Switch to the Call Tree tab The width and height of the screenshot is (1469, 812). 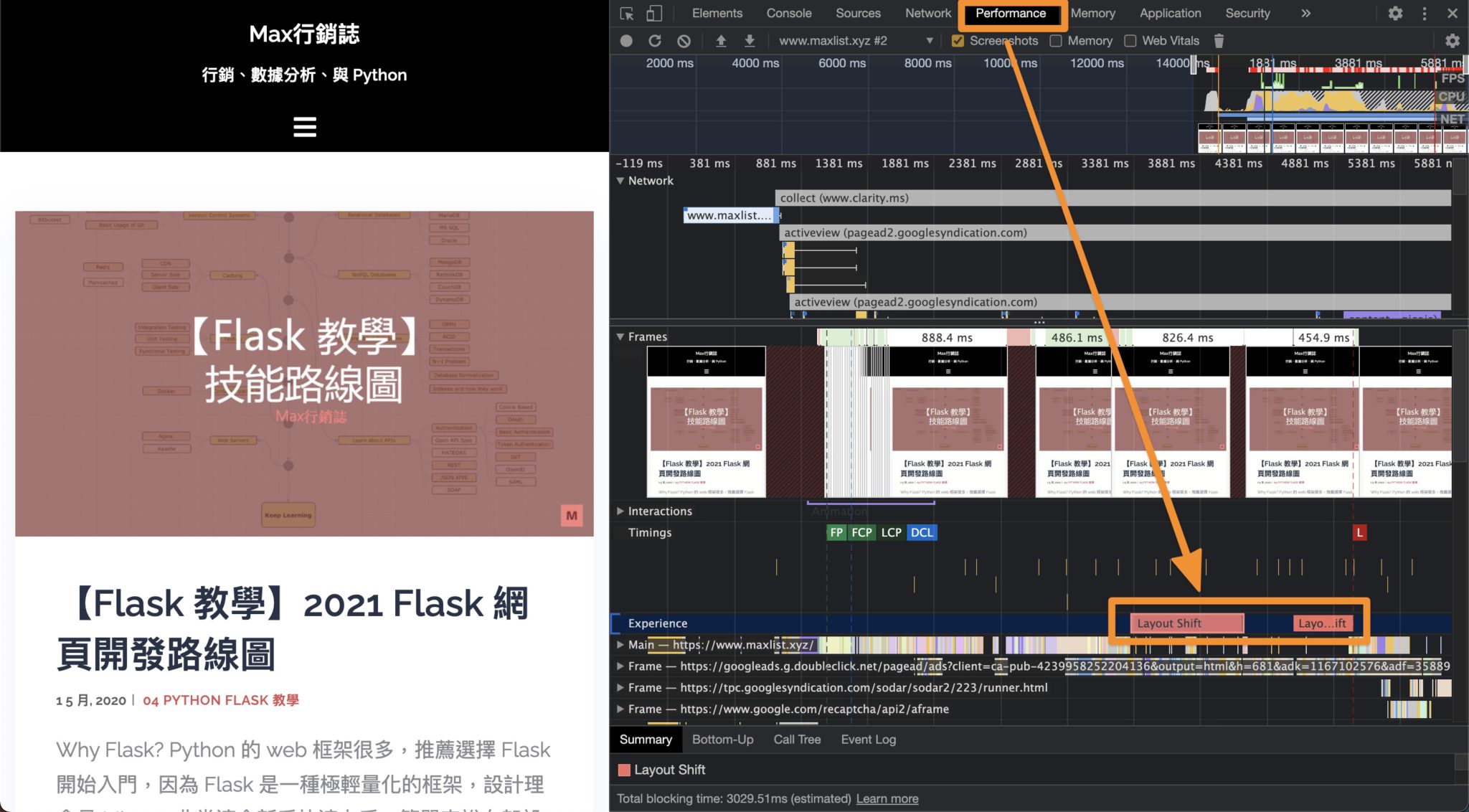tap(797, 740)
